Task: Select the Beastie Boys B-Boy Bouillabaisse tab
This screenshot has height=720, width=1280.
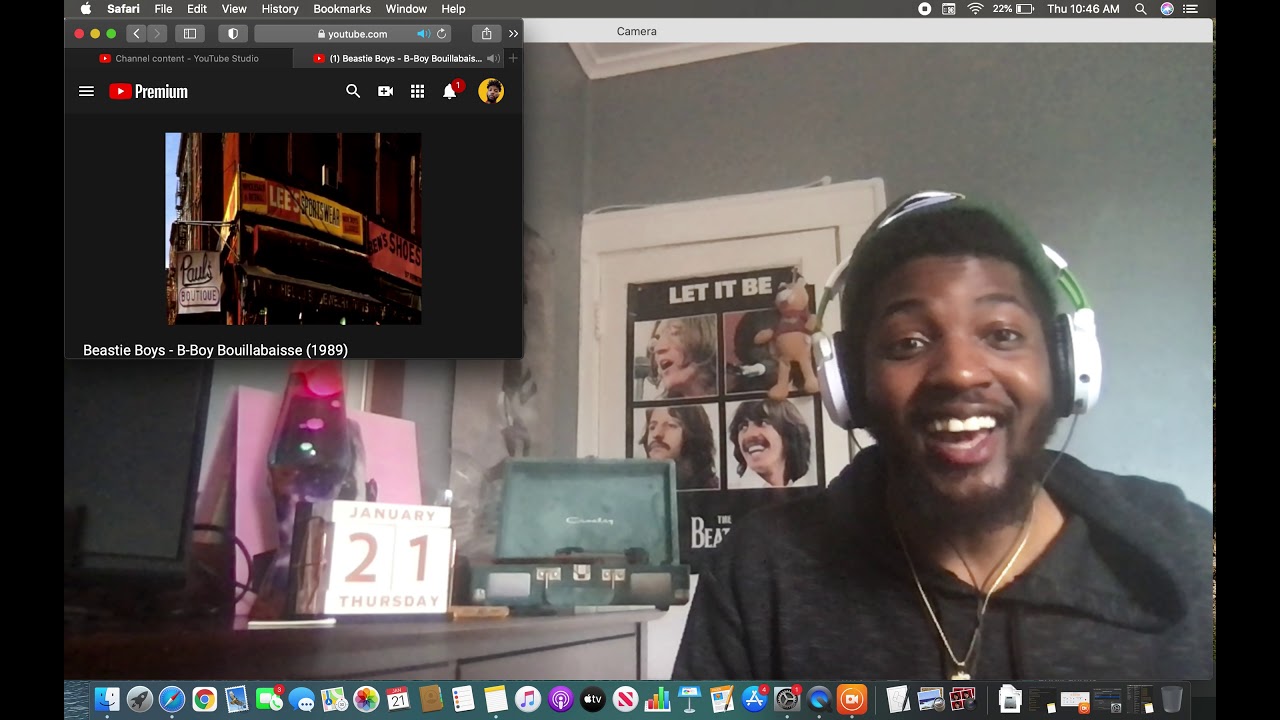Action: tap(399, 58)
